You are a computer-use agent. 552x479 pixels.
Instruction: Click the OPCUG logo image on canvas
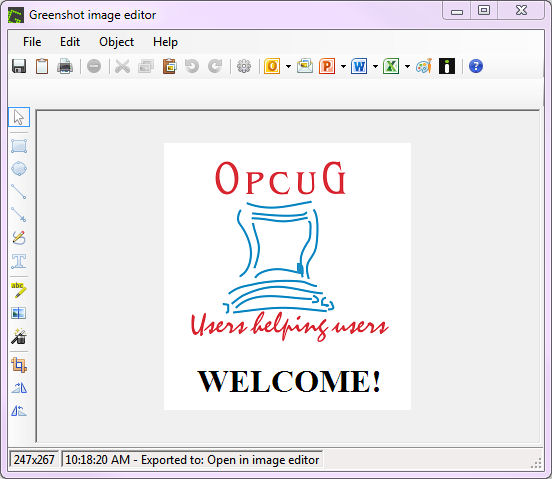coord(287,276)
